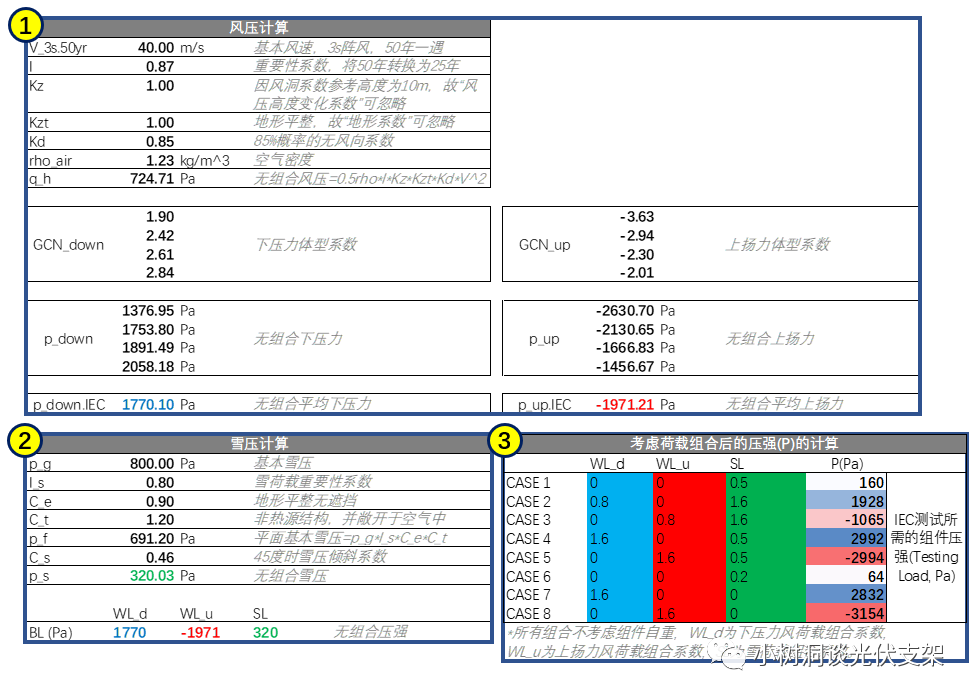Select the 无组合平均上扬力 note
Image resolution: width=976 pixels, height=698 pixels.
784,405
